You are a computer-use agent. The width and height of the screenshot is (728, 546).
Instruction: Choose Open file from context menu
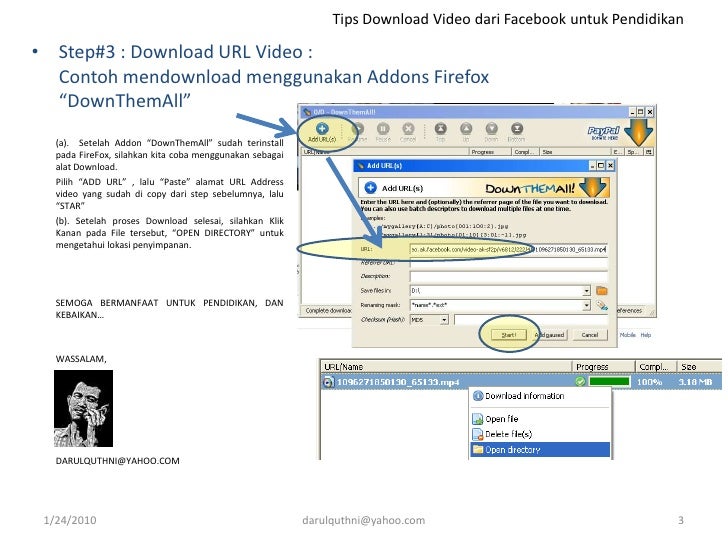540,419
